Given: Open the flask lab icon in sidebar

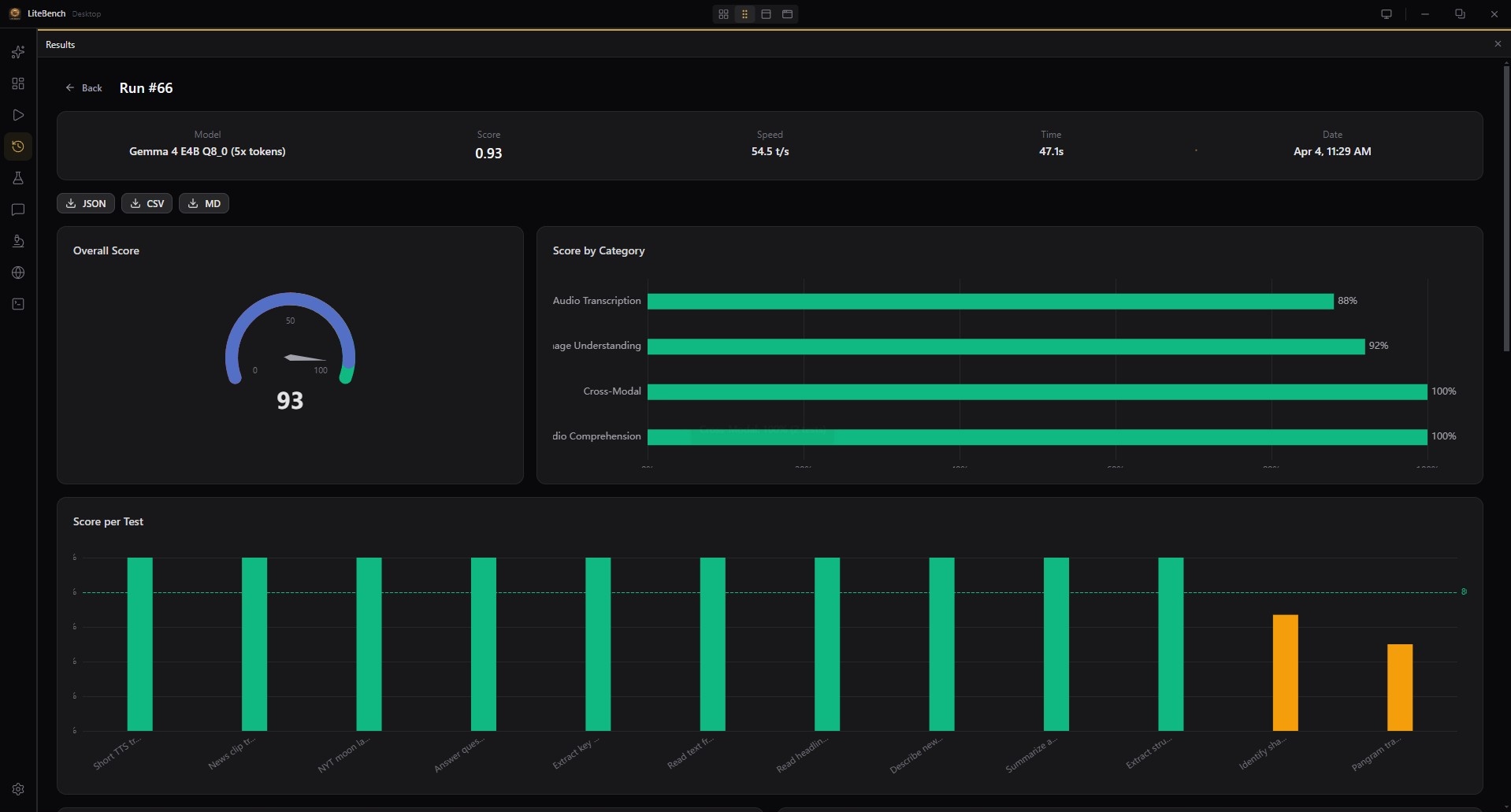Looking at the screenshot, I should click(x=18, y=178).
